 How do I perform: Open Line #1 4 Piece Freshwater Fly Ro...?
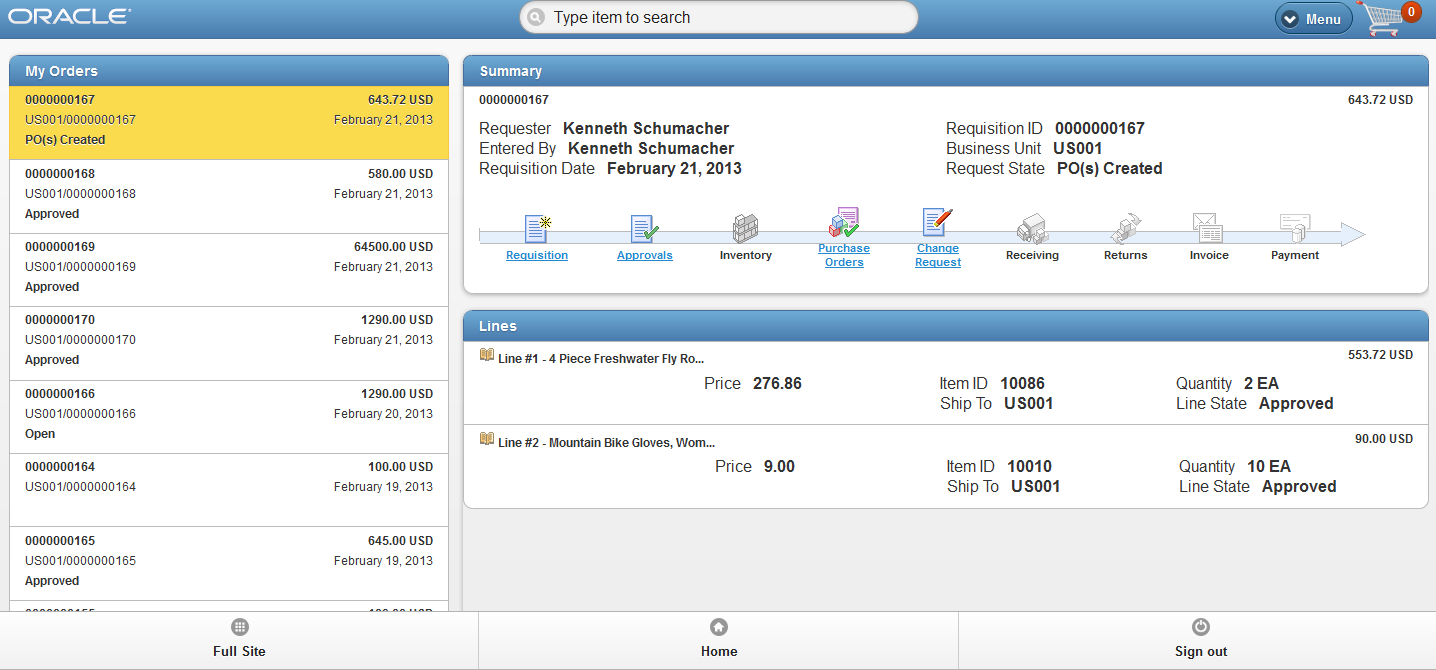[x=601, y=359]
